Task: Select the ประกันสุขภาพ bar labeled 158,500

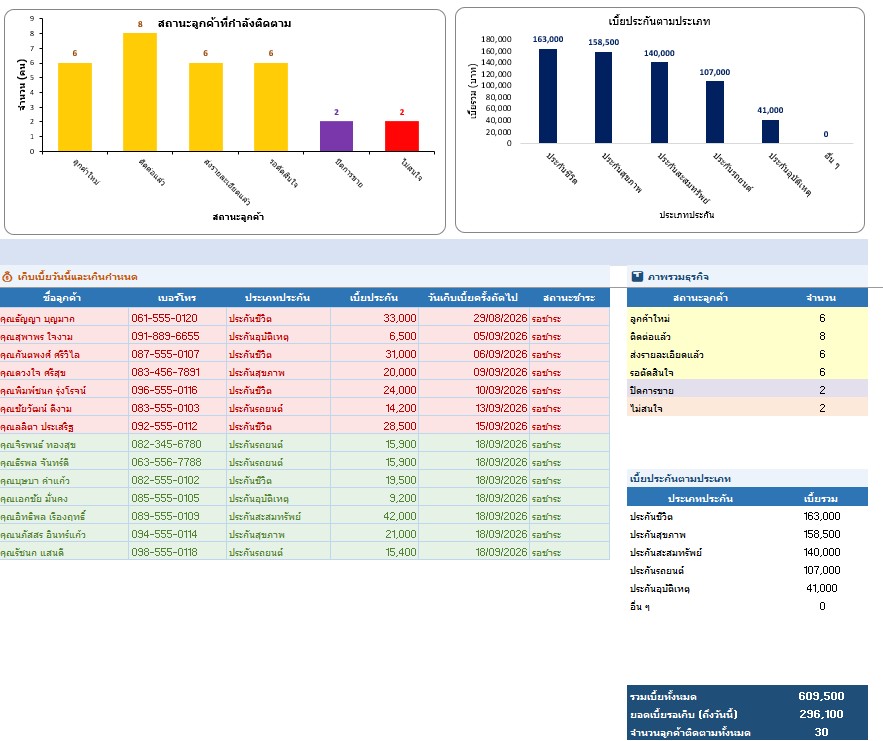Action: pos(603,97)
